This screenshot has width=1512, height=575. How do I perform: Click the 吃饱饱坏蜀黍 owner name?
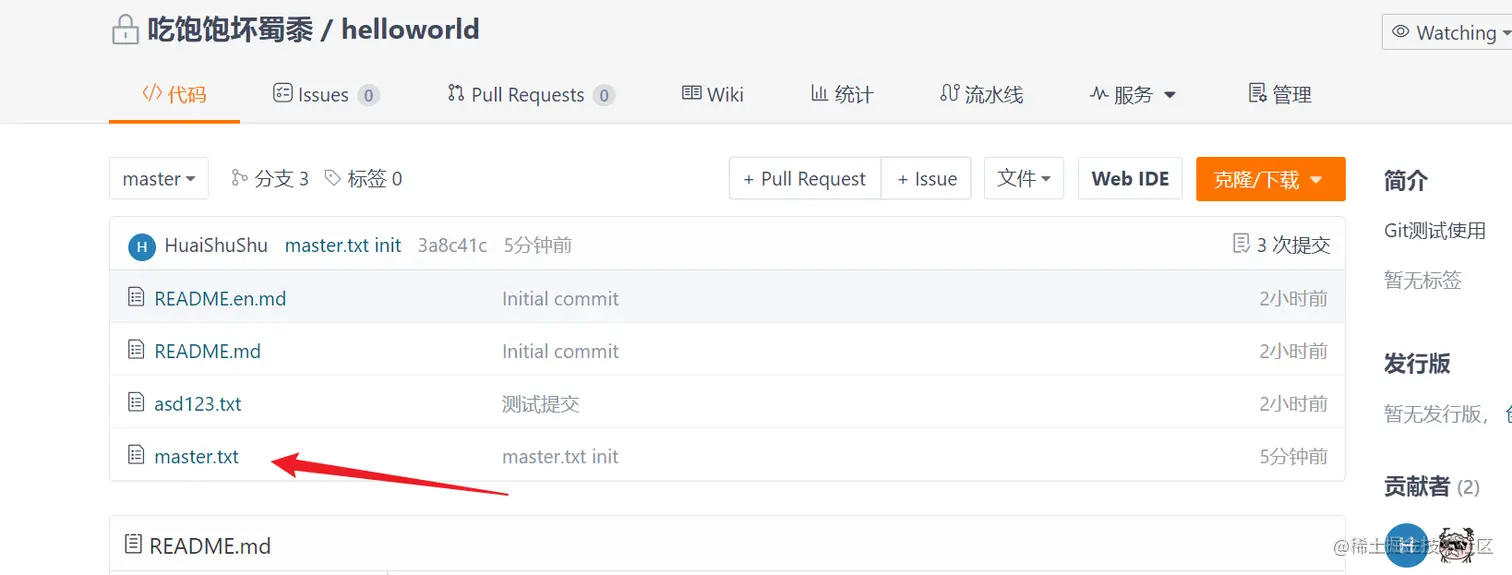(x=229, y=29)
